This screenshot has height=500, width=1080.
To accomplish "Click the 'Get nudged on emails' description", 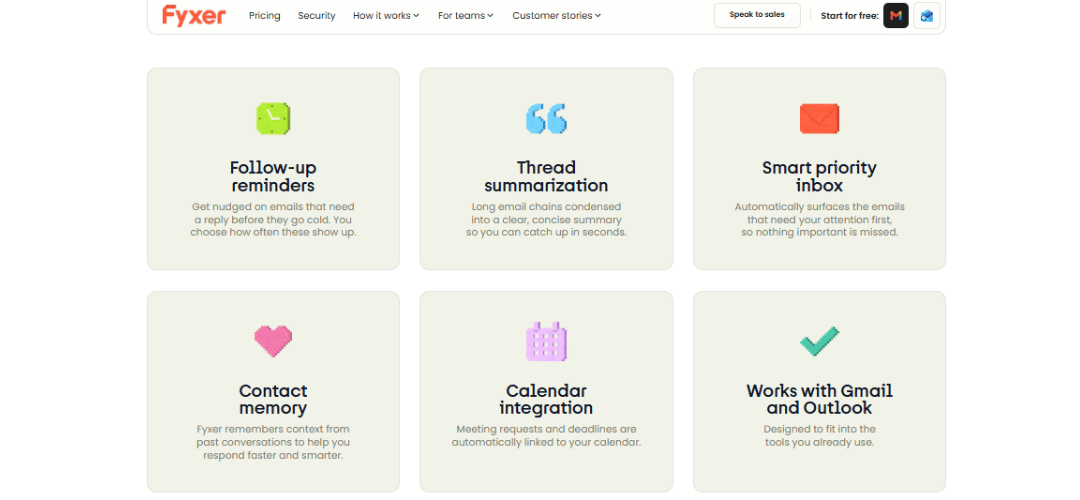I will (x=273, y=220).
